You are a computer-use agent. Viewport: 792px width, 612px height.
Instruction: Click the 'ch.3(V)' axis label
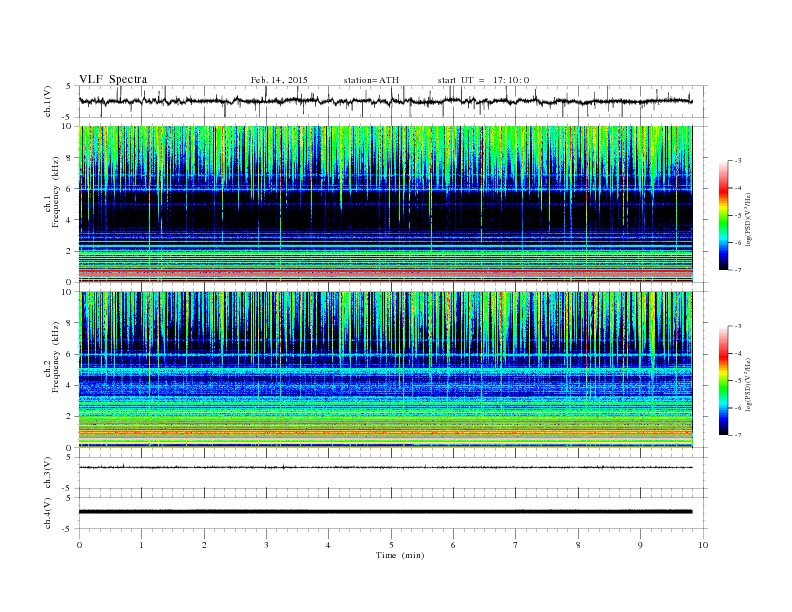coord(48,473)
